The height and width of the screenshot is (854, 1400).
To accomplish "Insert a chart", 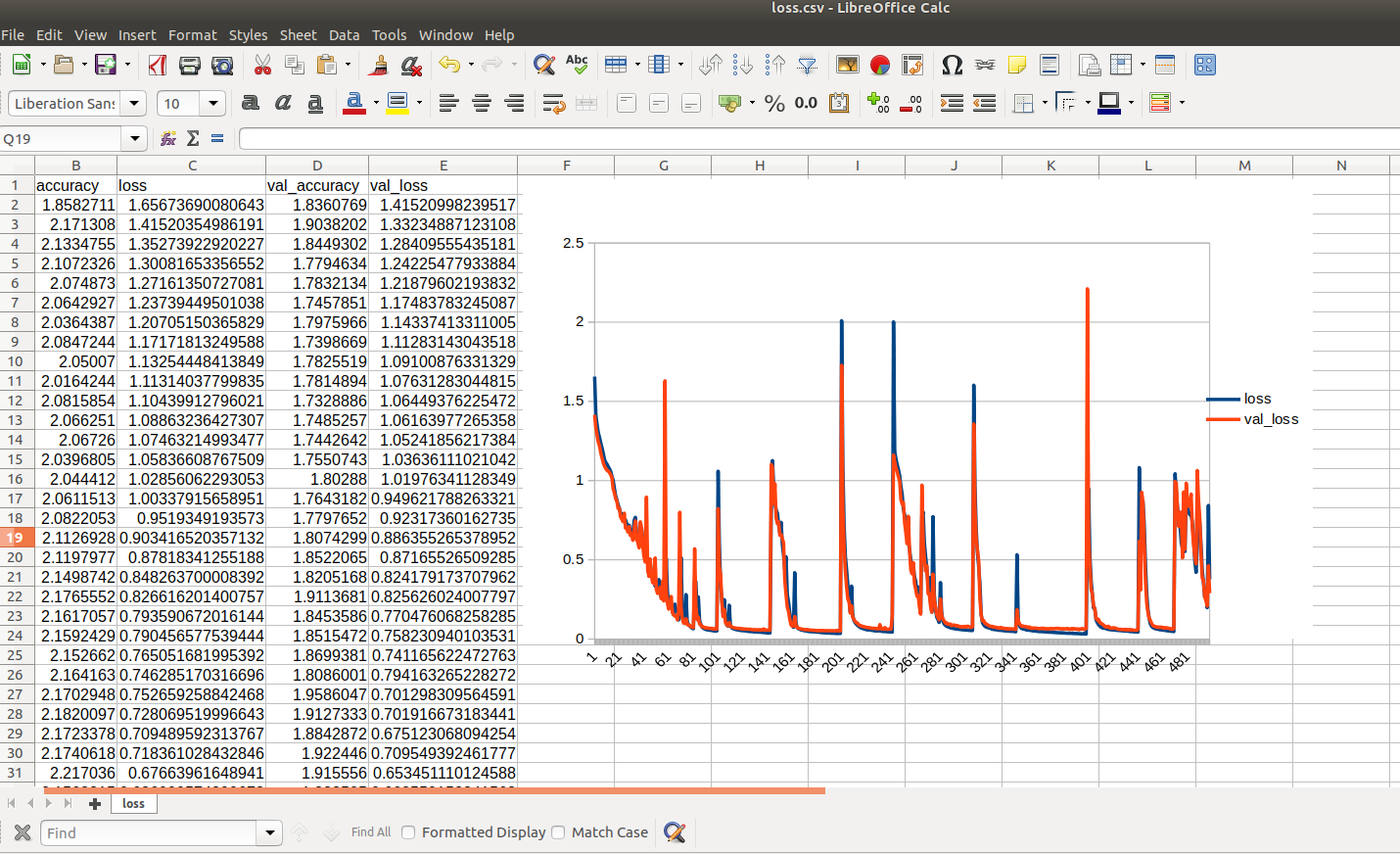I will (879, 65).
